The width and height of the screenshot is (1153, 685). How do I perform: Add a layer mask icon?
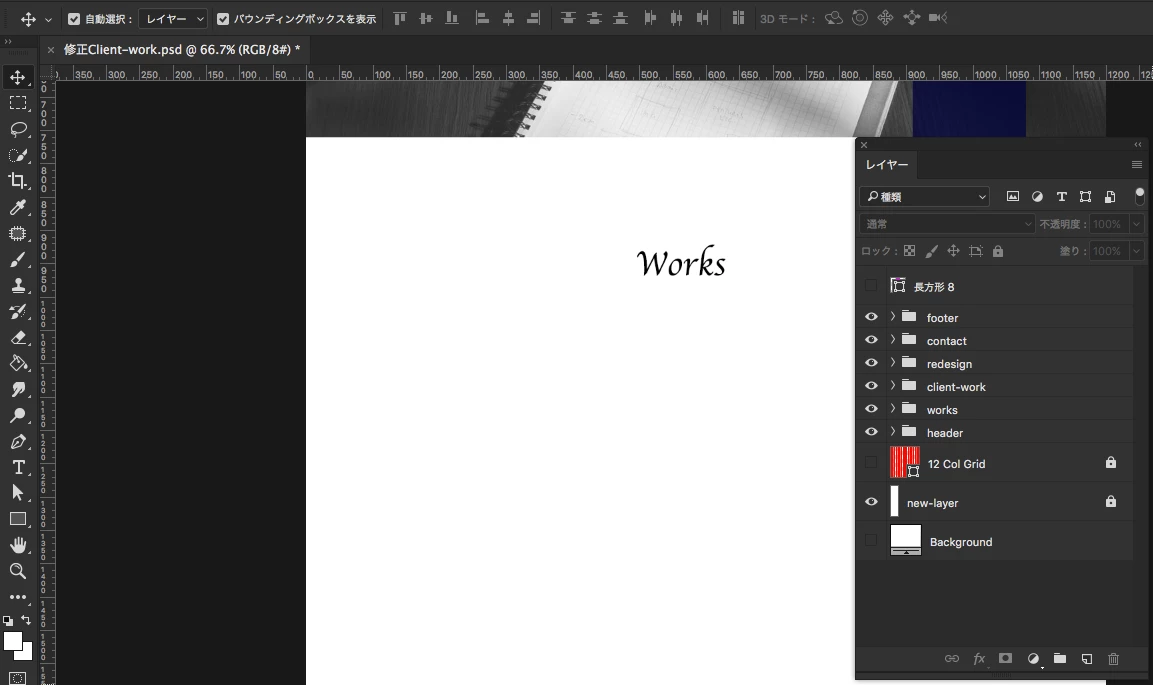coord(1005,659)
